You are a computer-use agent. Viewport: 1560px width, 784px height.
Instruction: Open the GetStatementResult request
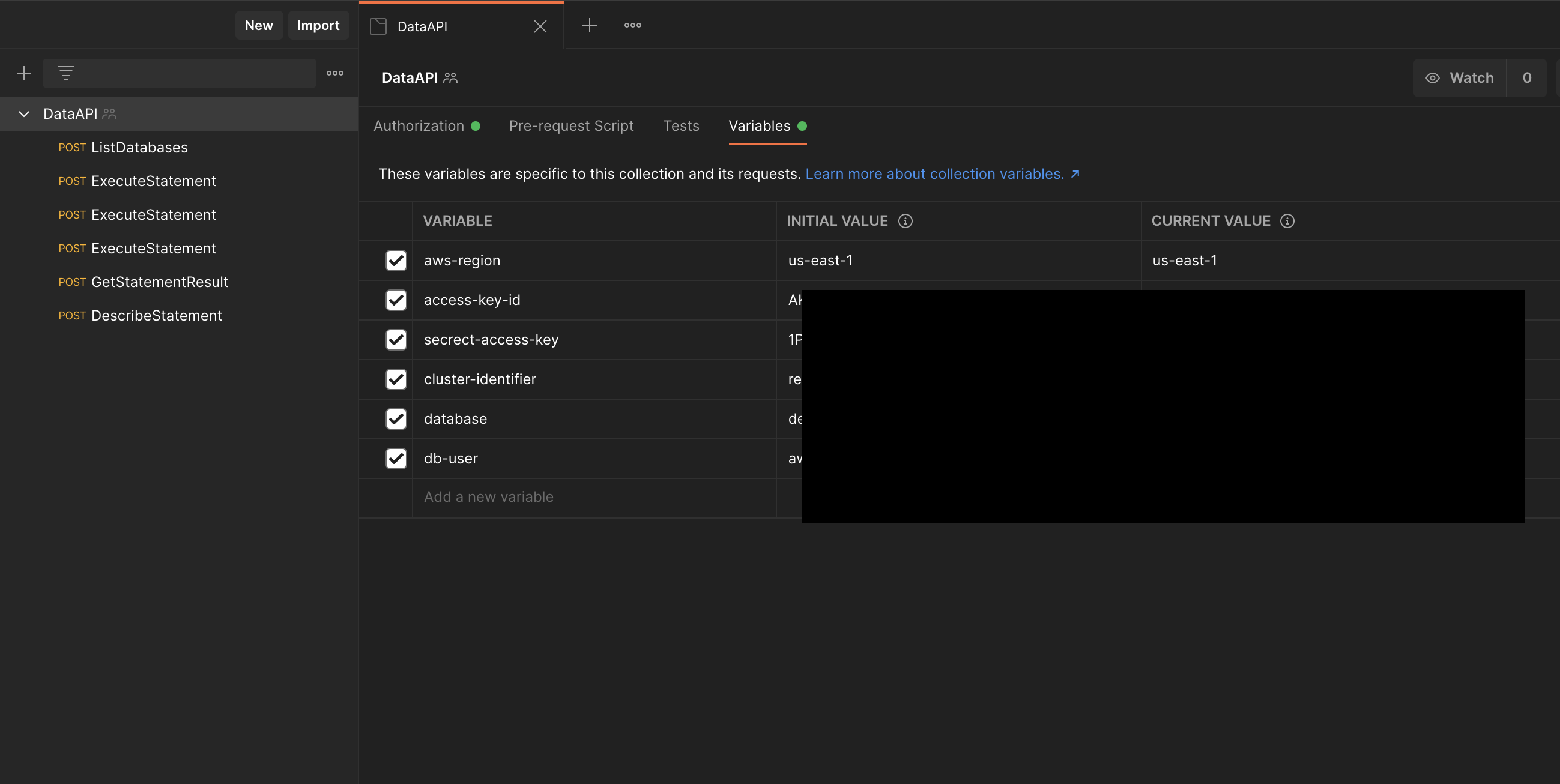[x=180, y=282]
